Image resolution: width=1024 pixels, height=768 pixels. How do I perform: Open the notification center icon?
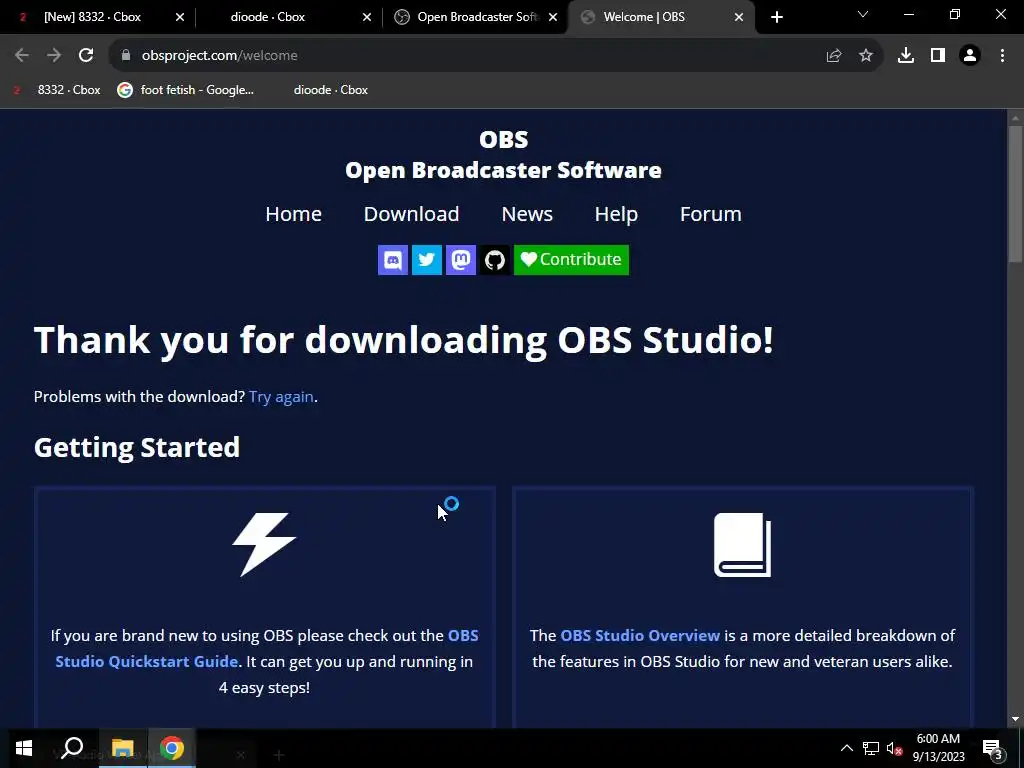992,748
